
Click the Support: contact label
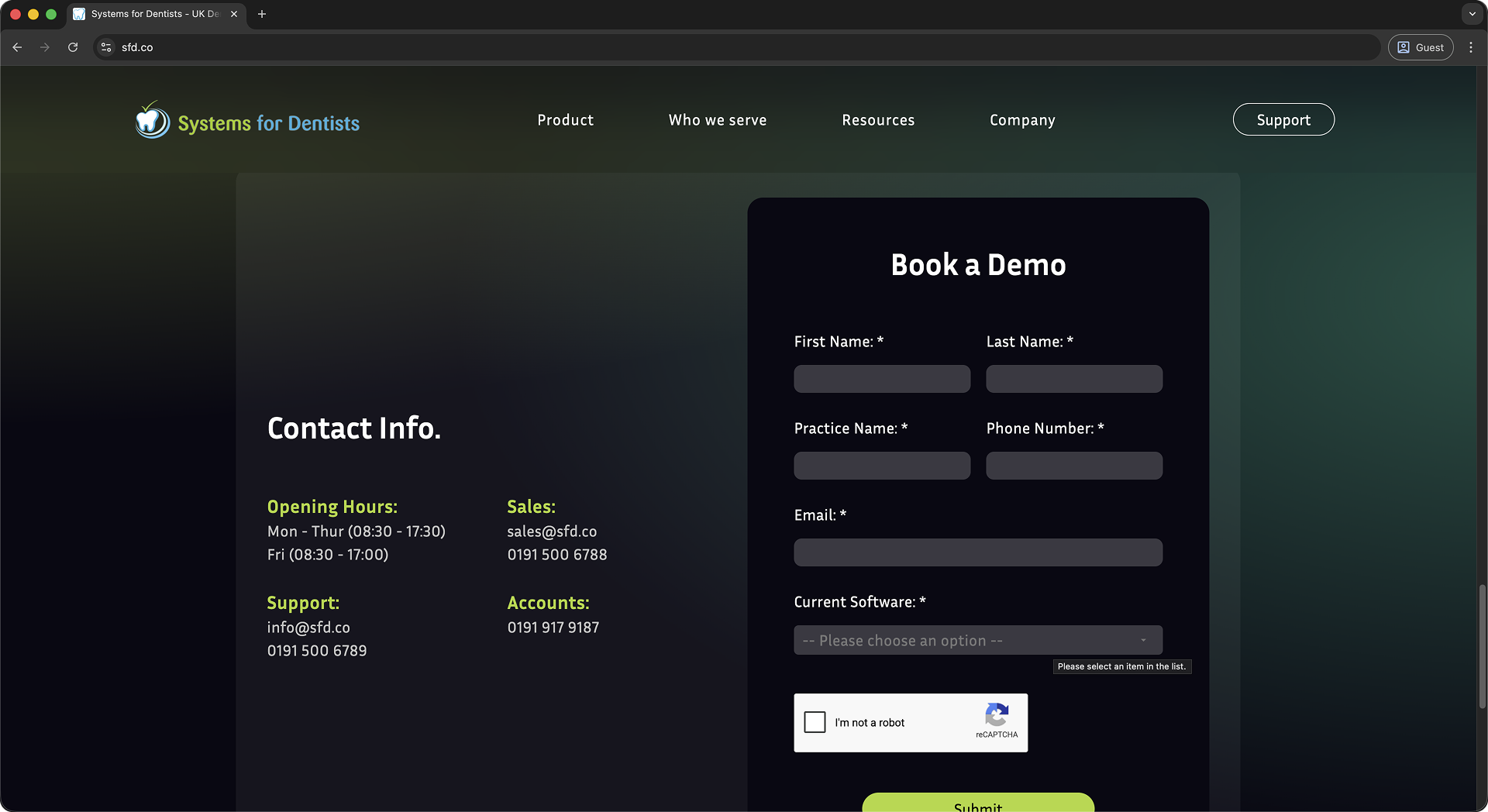tap(303, 603)
